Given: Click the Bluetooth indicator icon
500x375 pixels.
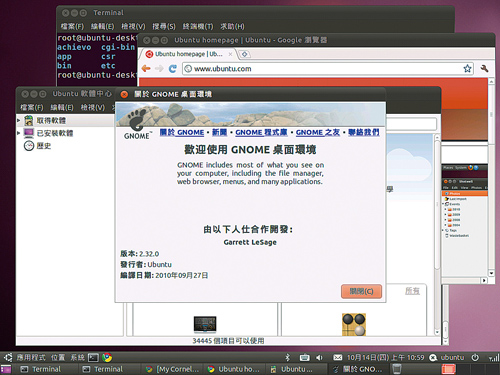Looking at the screenshot, I should click(x=288, y=358).
